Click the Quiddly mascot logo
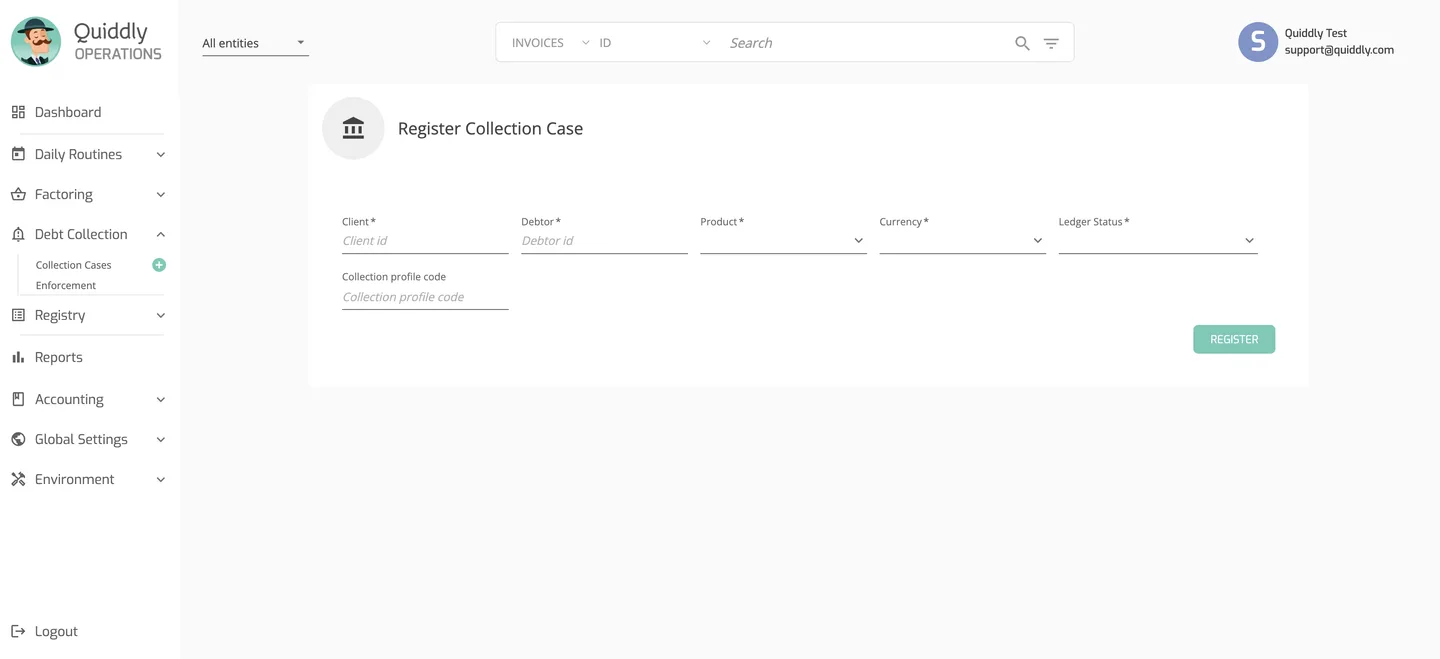 coord(36,42)
